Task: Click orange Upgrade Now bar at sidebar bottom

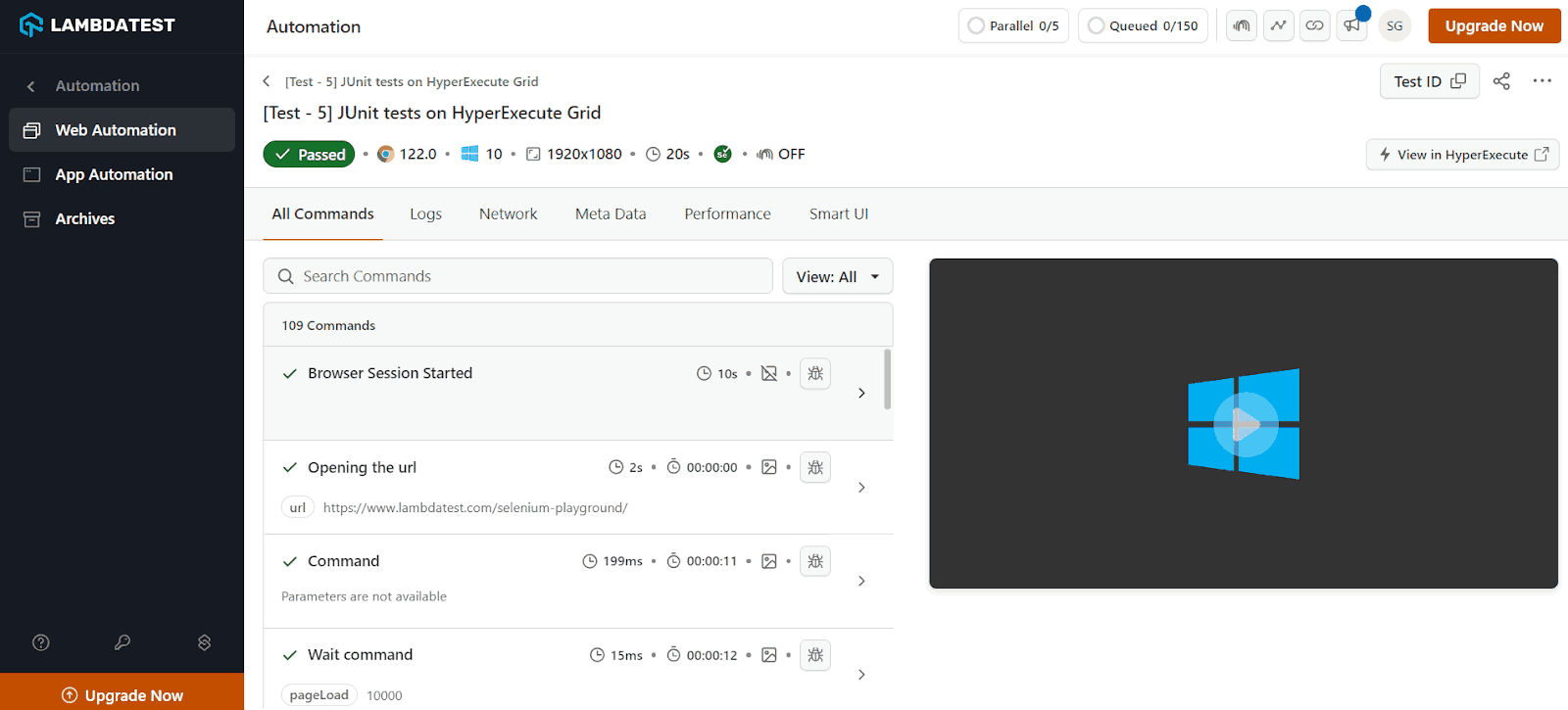Action: (x=122, y=692)
